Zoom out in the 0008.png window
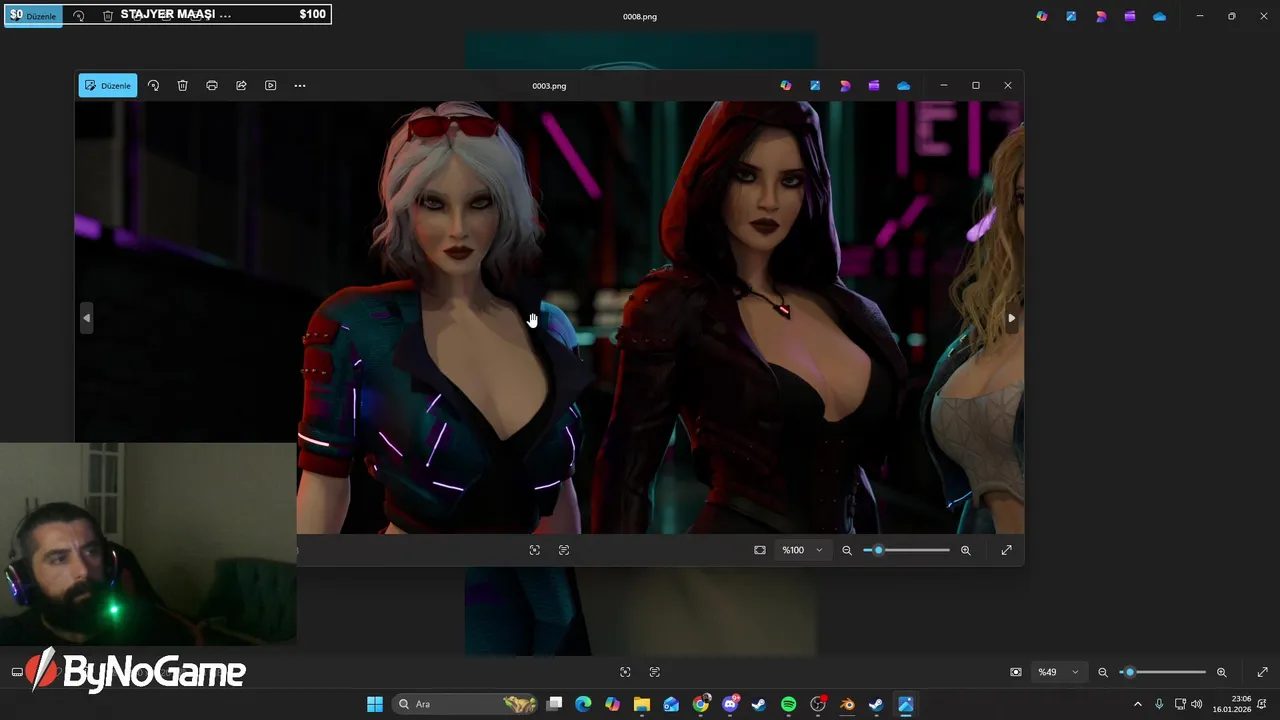Screen dimensions: 1280x720 click(x=1103, y=672)
